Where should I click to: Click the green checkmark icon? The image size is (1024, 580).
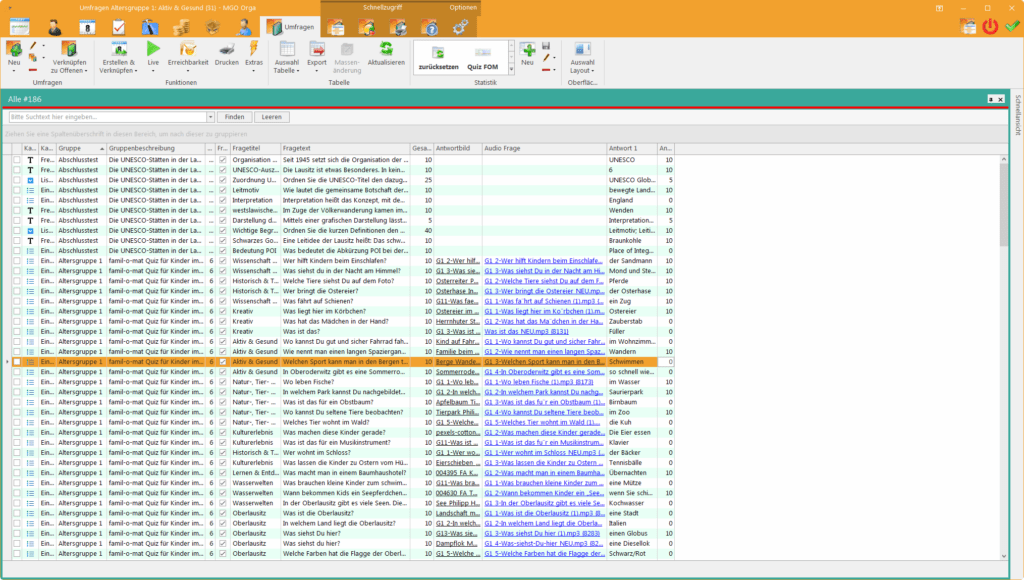1012,27
